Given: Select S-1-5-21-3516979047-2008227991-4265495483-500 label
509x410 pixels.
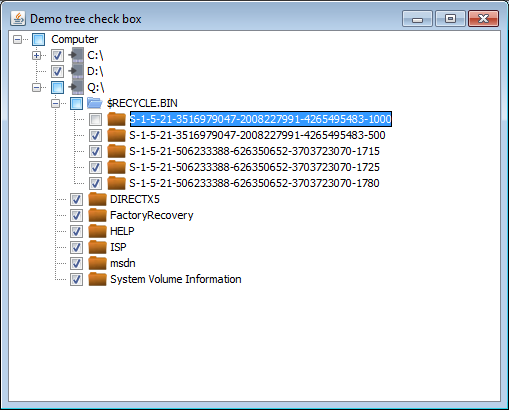Looking at the screenshot, I should pos(257,135).
